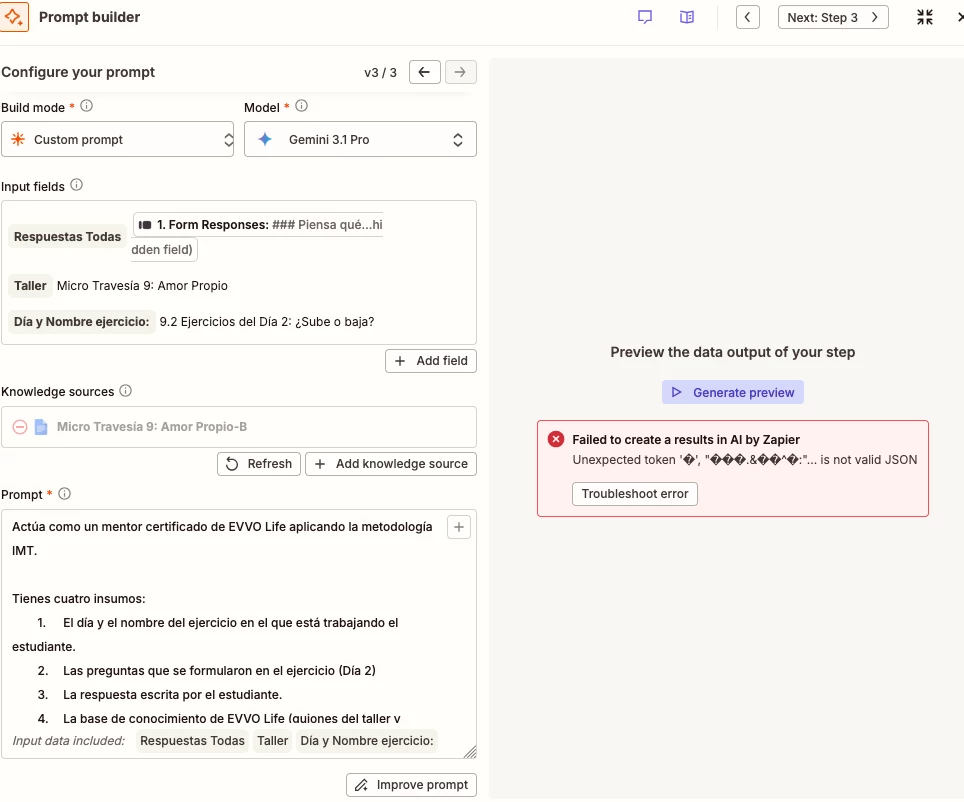This screenshot has height=802, width=964.
Task: Select the Día y Nombre ejercicio label
Action: [81, 322]
